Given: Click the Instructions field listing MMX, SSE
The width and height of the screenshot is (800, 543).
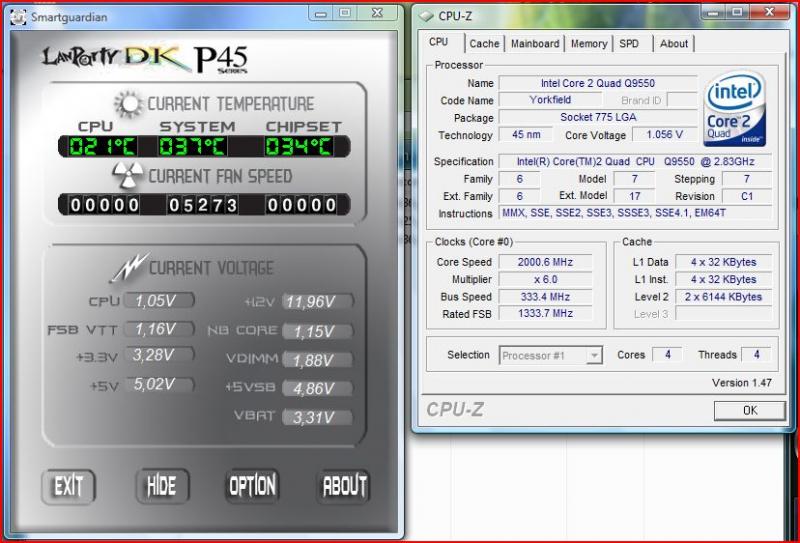Looking at the screenshot, I should pyautogui.click(x=635, y=213).
